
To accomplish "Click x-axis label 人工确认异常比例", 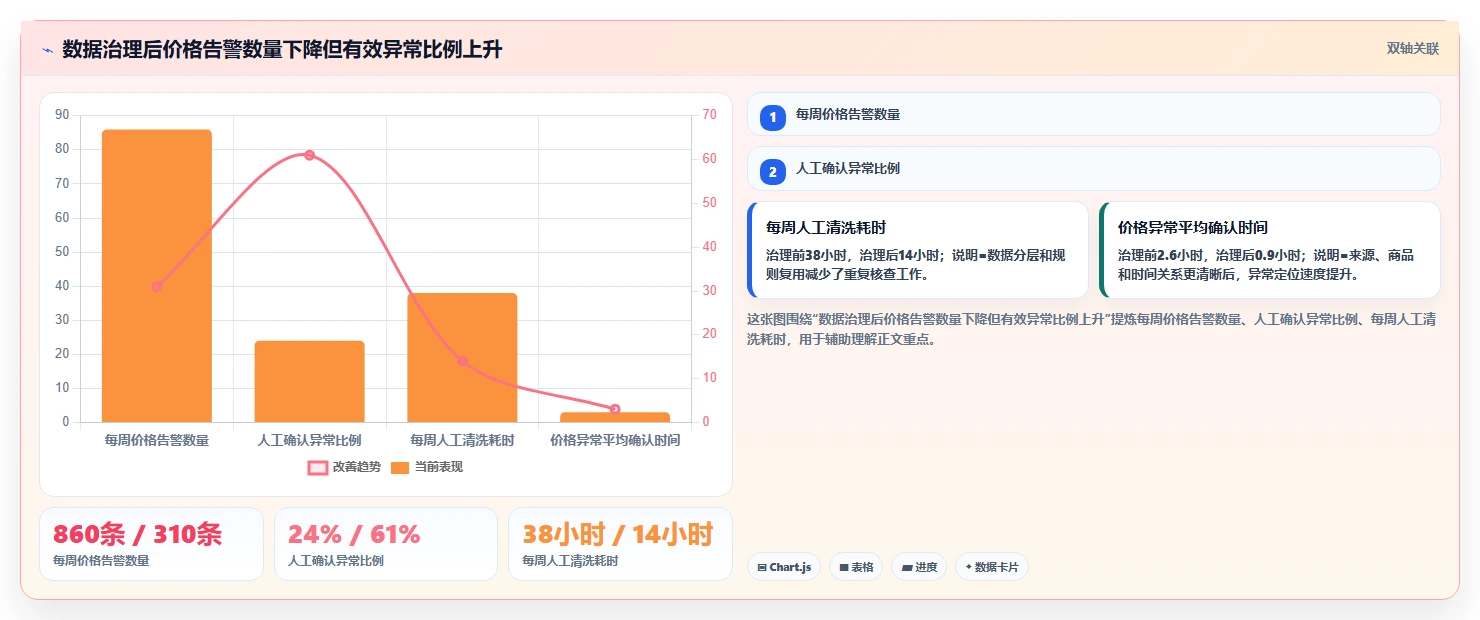I will click(x=309, y=440).
